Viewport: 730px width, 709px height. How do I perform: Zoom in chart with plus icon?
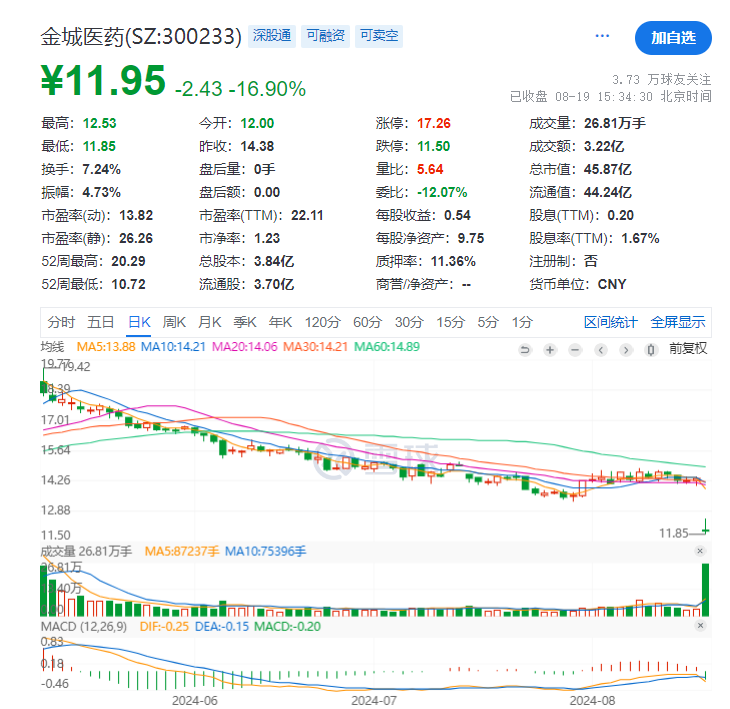[550, 350]
